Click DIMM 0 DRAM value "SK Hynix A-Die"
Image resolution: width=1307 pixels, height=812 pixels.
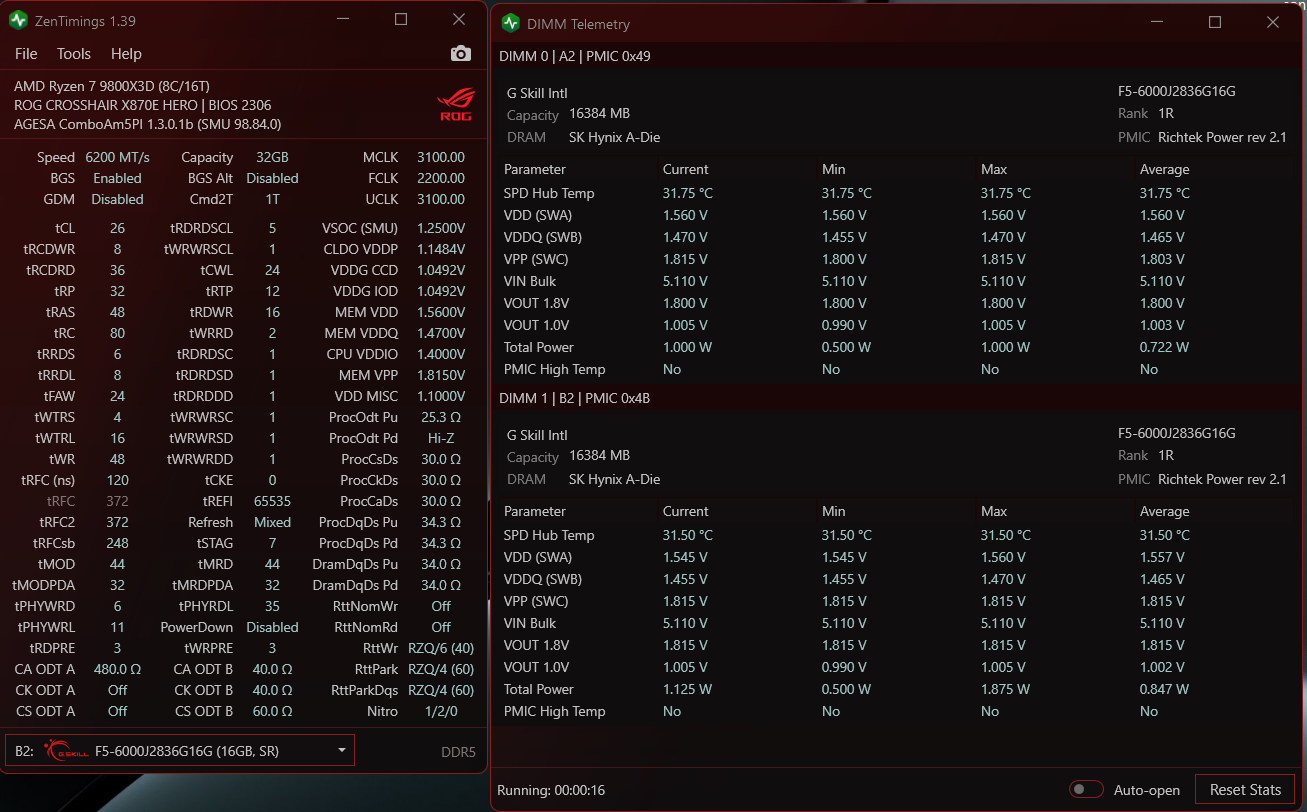tap(614, 137)
